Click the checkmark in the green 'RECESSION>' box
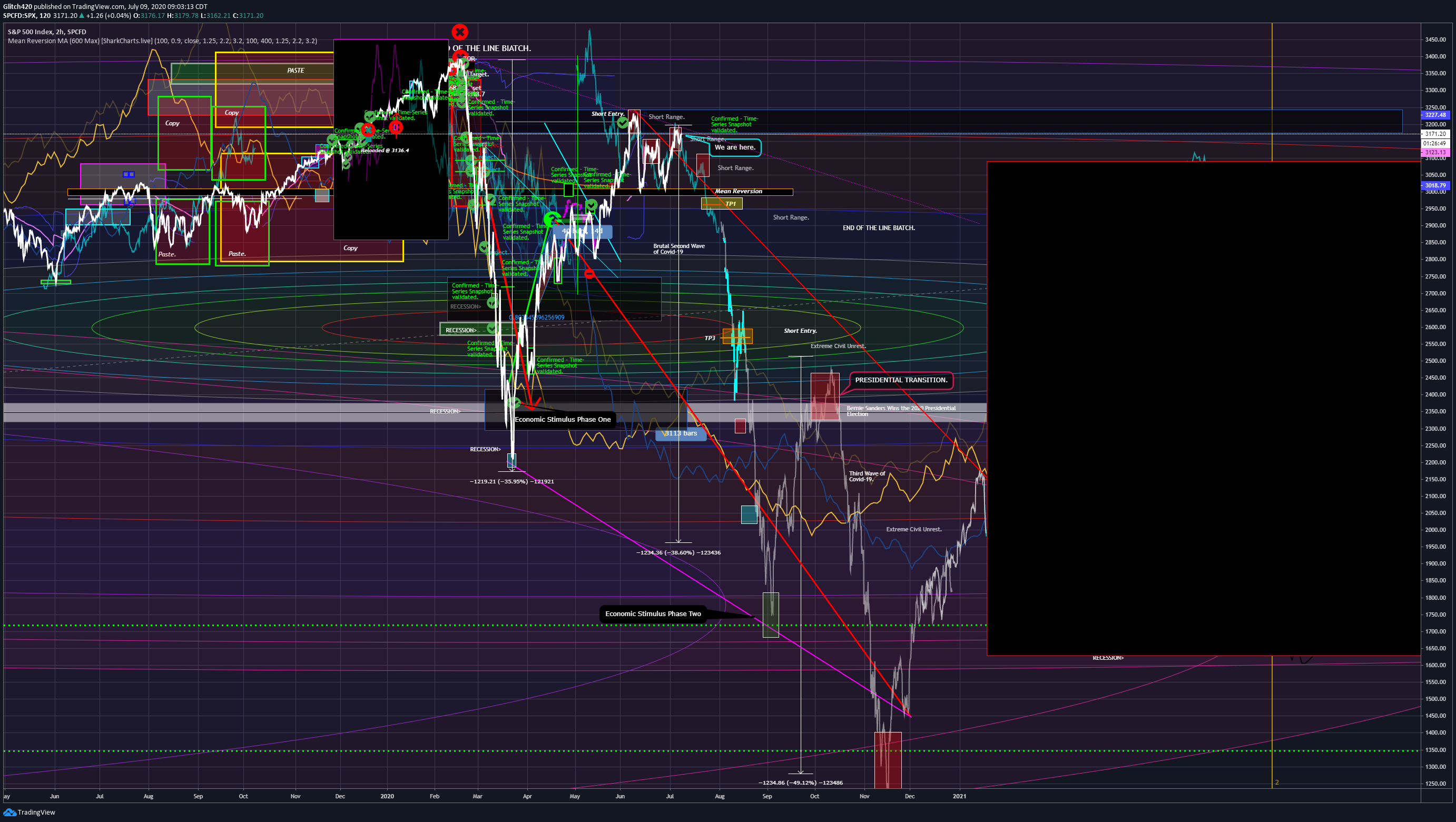The width and height of the screenshot is (1456, 822). point(491,329)
